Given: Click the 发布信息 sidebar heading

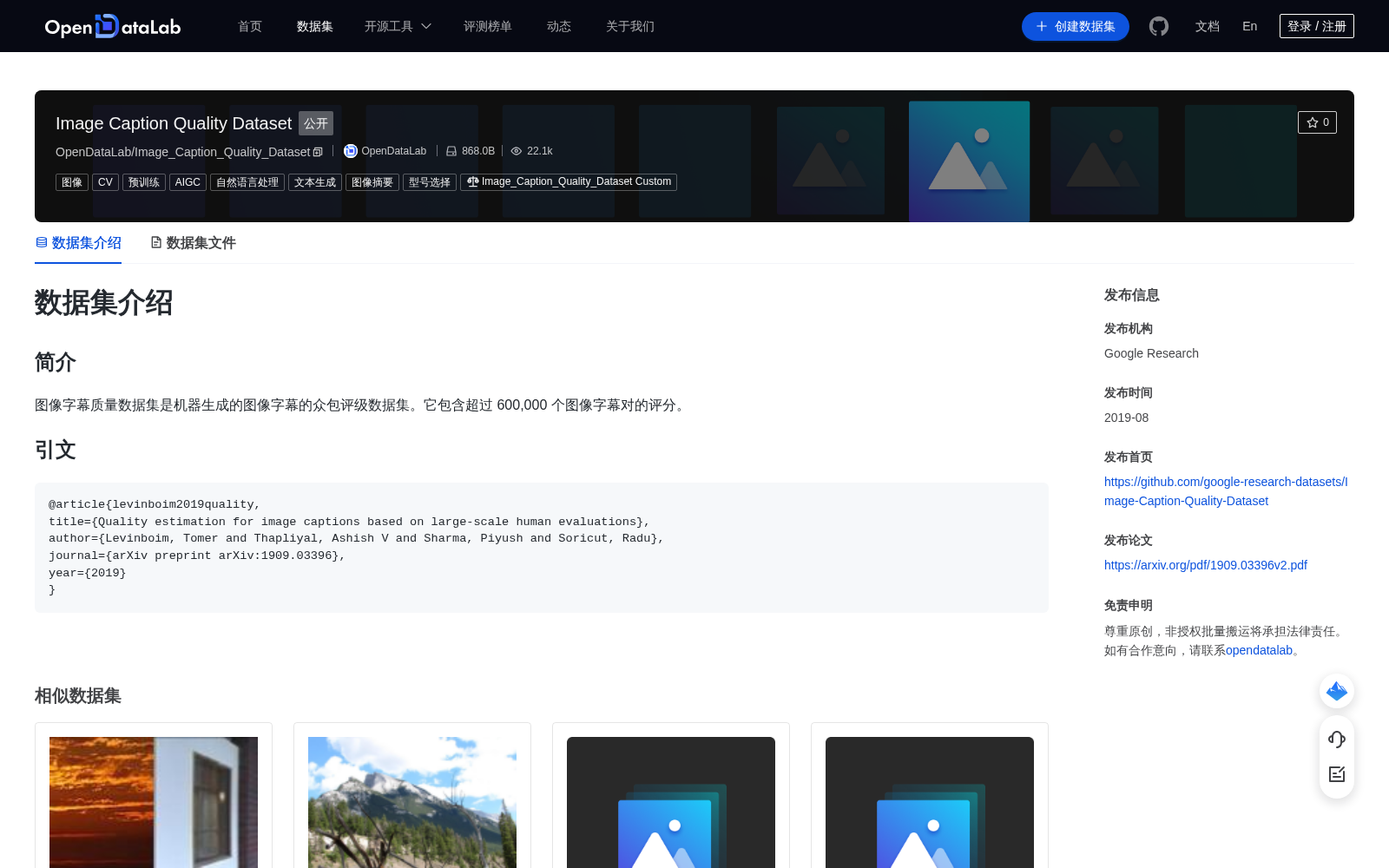Looking at the screenshot, I should (1132, 295).
